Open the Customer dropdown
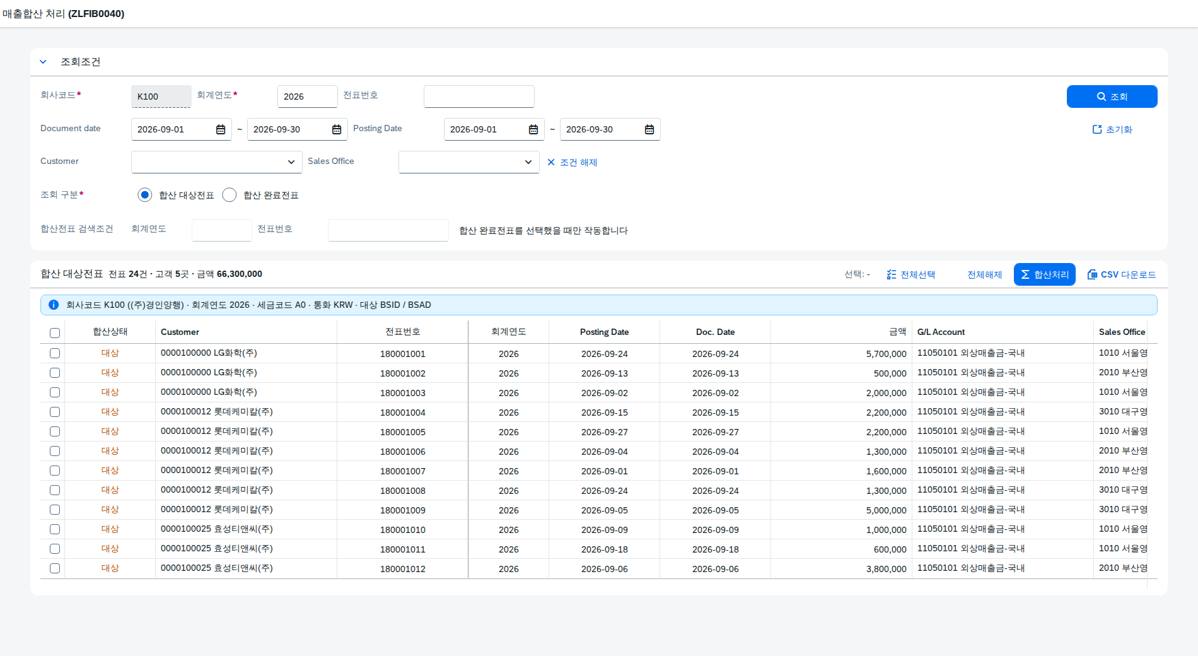 (x=216, y=162)
